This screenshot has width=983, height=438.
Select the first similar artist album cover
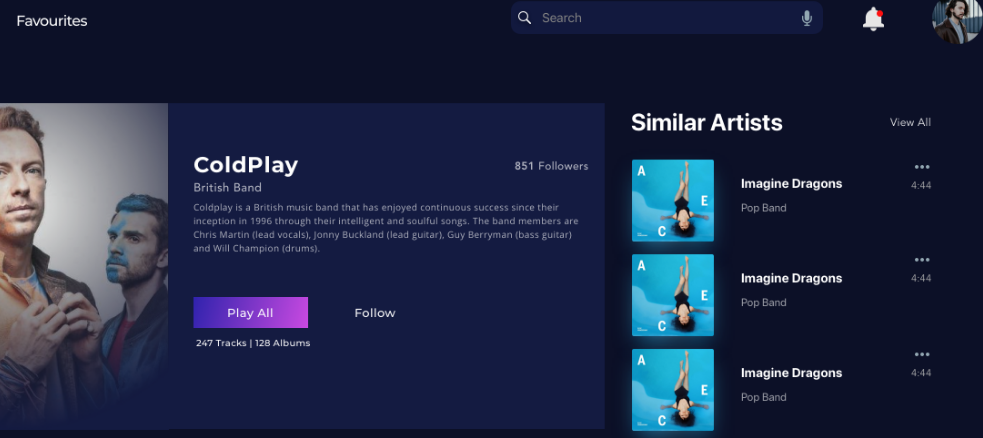tap(673, 201)
